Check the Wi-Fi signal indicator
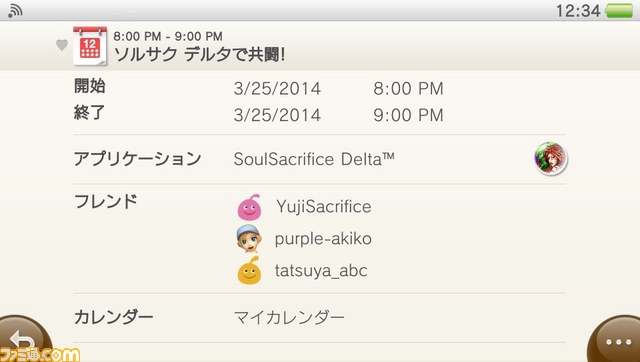The height and width of the screenshot is (362, 640). pyautogui.click(x=15, y=11)
